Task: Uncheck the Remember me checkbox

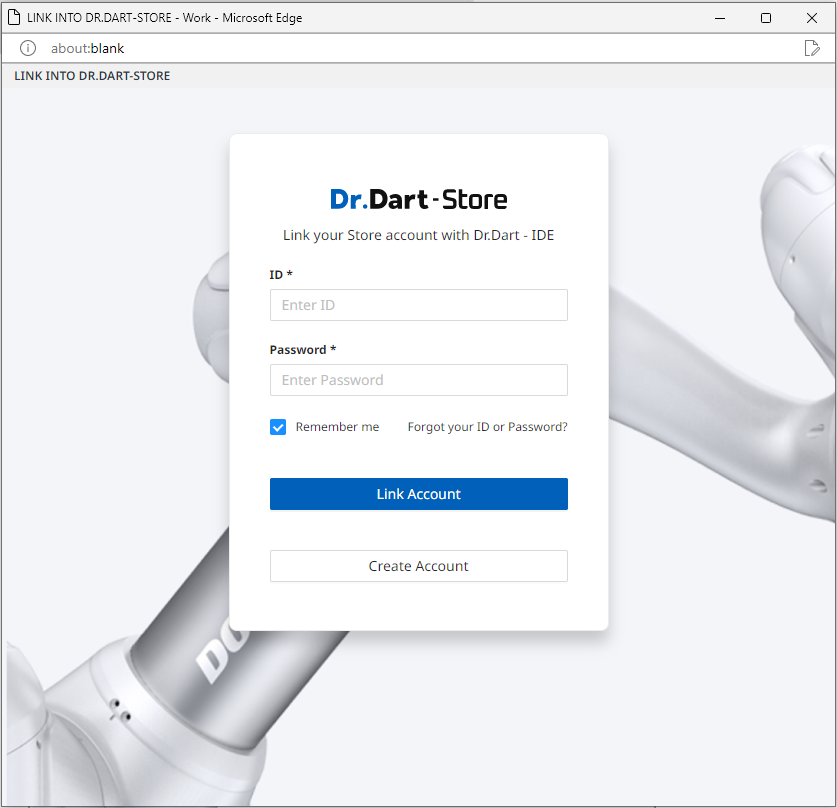Action: pos(278,427)
